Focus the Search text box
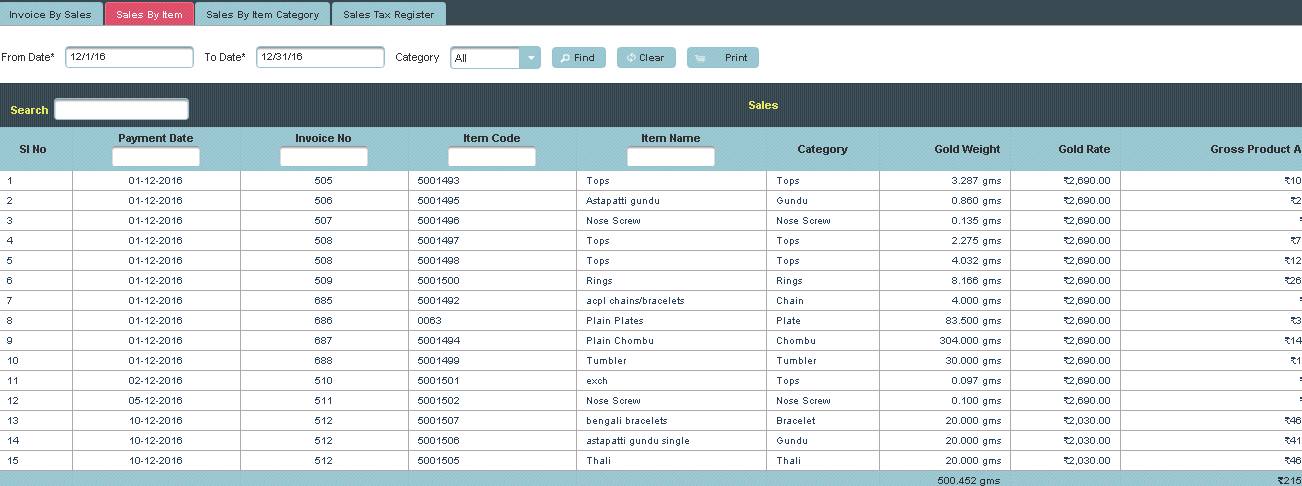 click(x=121, y=110)
